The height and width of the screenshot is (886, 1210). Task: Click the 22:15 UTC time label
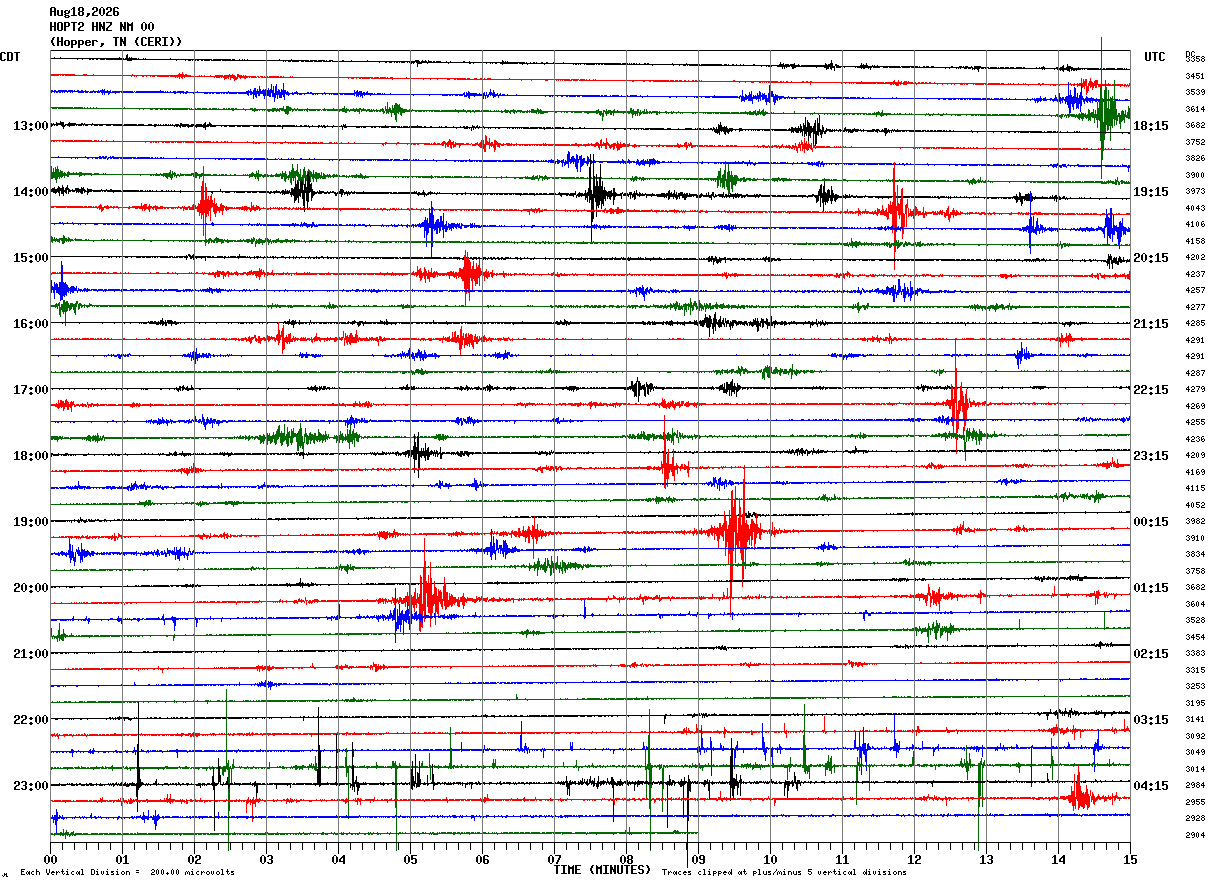1151,390
